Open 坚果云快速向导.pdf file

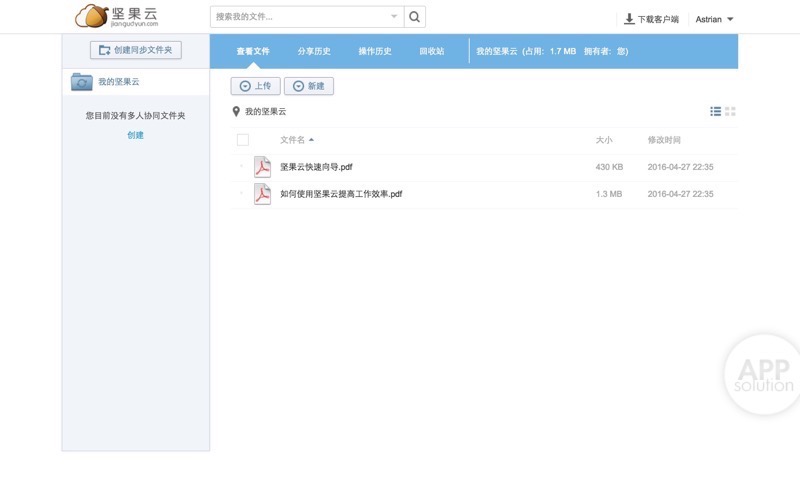316,167
